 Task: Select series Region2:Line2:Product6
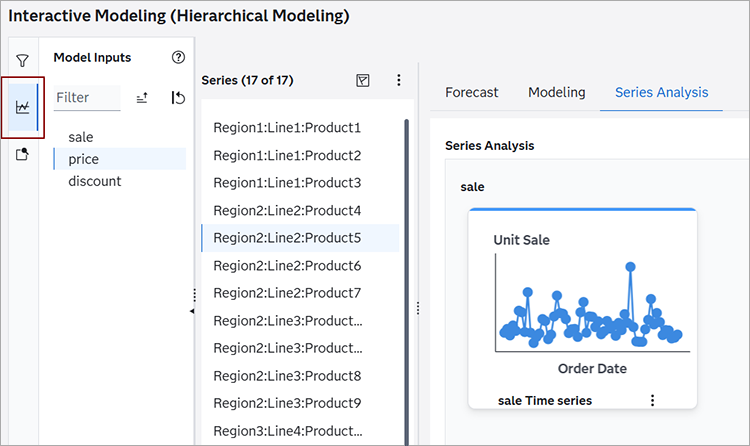coord(300,266)
